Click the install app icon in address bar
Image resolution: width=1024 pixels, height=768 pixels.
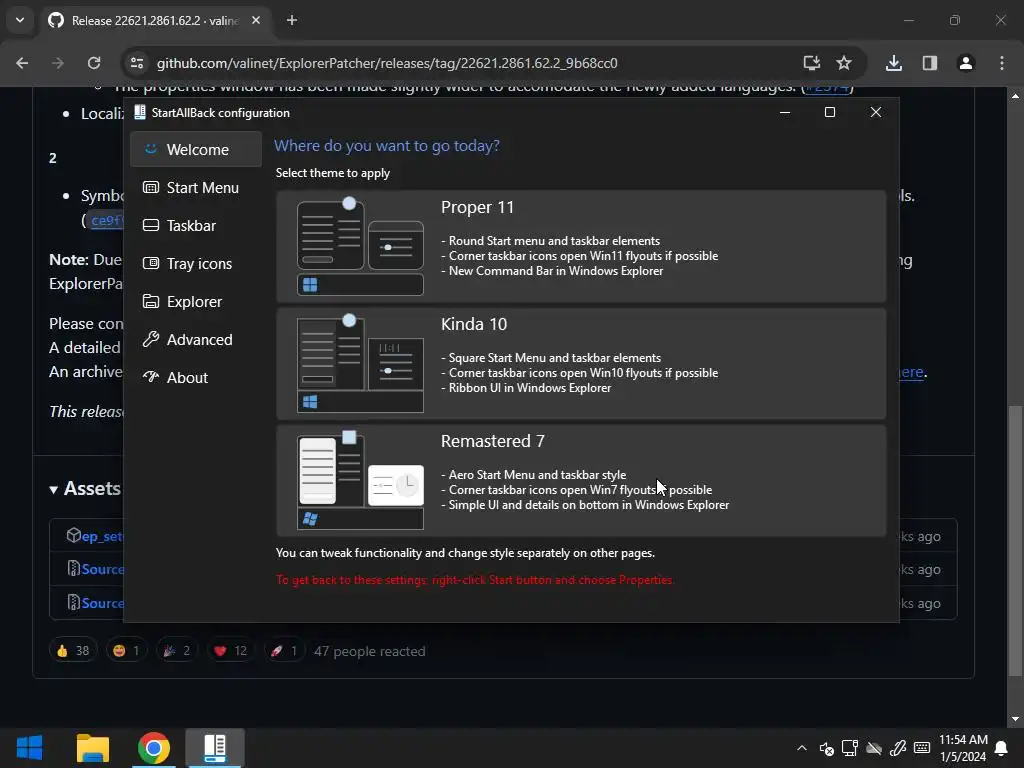812,63
